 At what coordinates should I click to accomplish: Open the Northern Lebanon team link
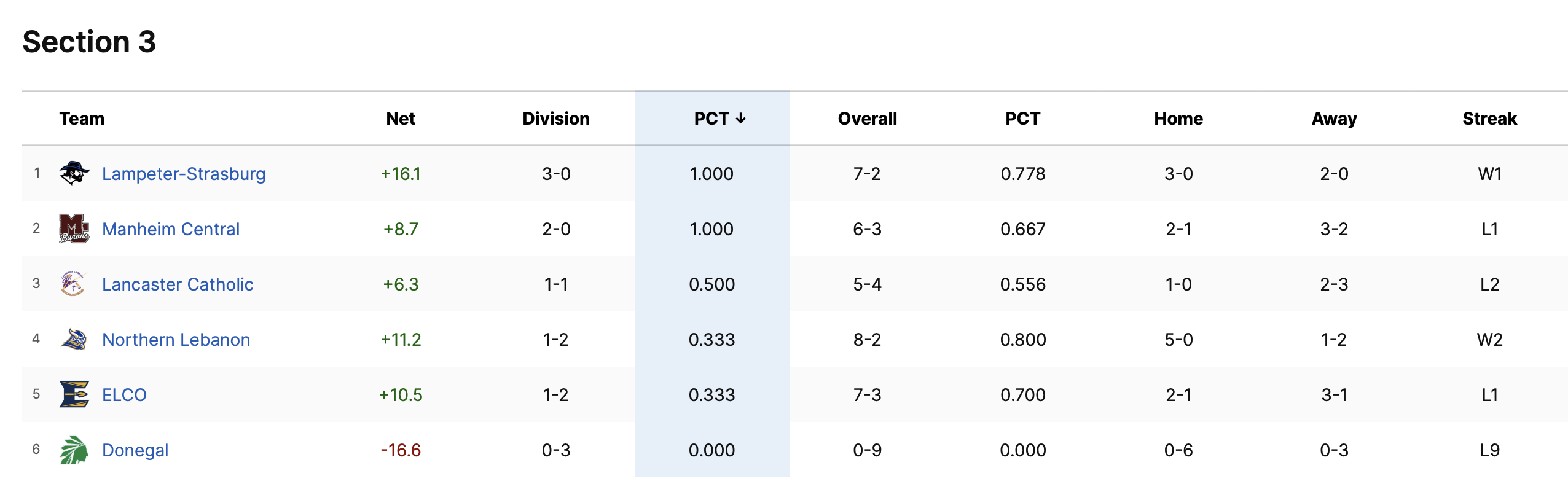[176, 340]
